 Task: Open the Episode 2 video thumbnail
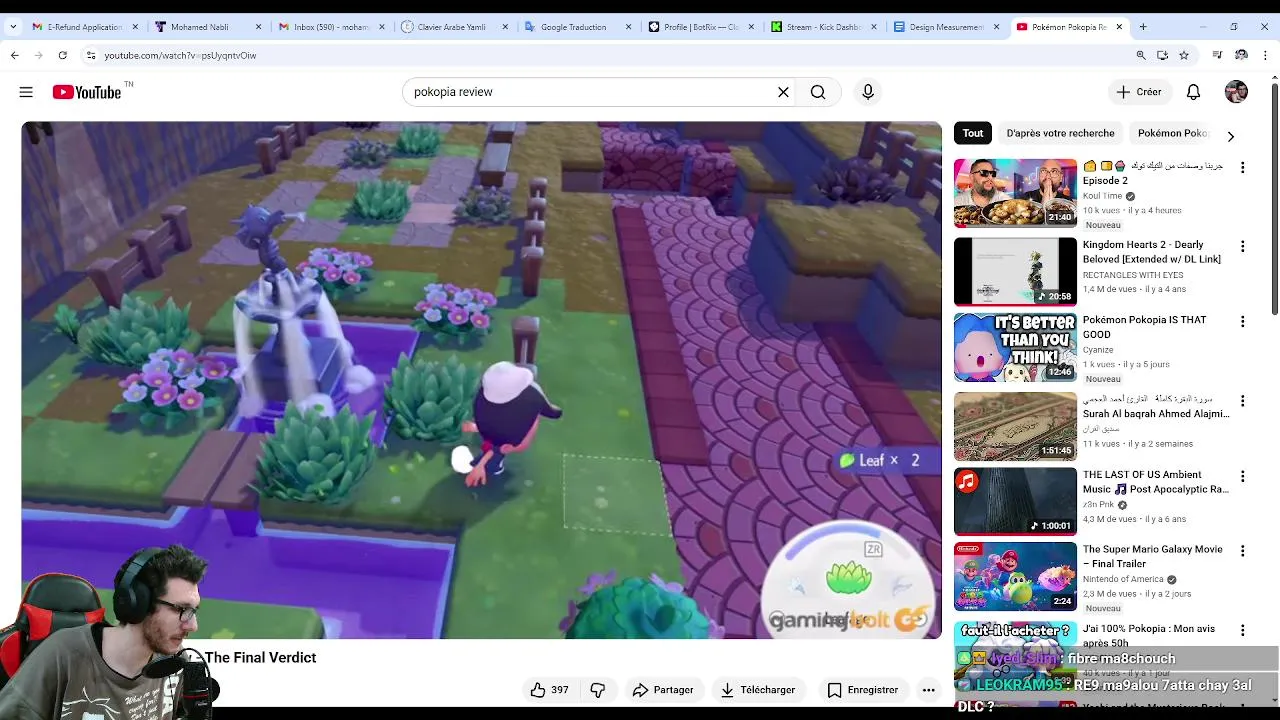[1015, 193]
